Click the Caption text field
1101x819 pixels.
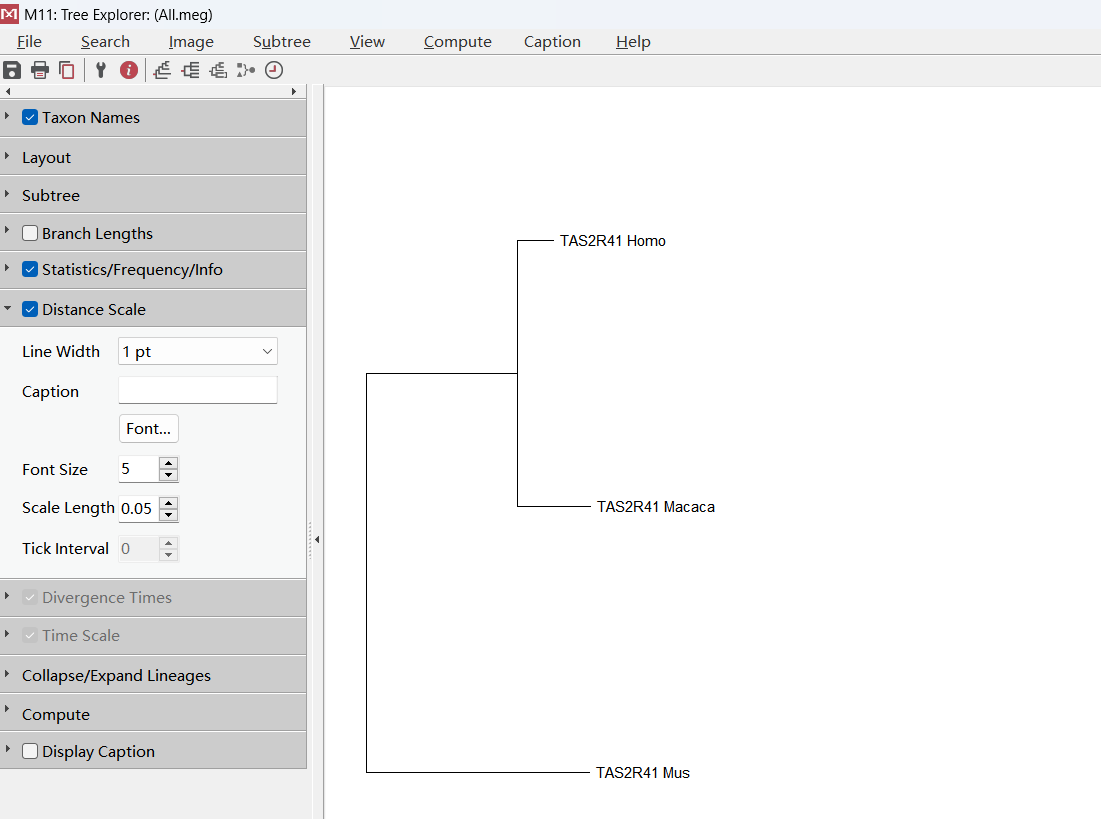pos(198,391)
